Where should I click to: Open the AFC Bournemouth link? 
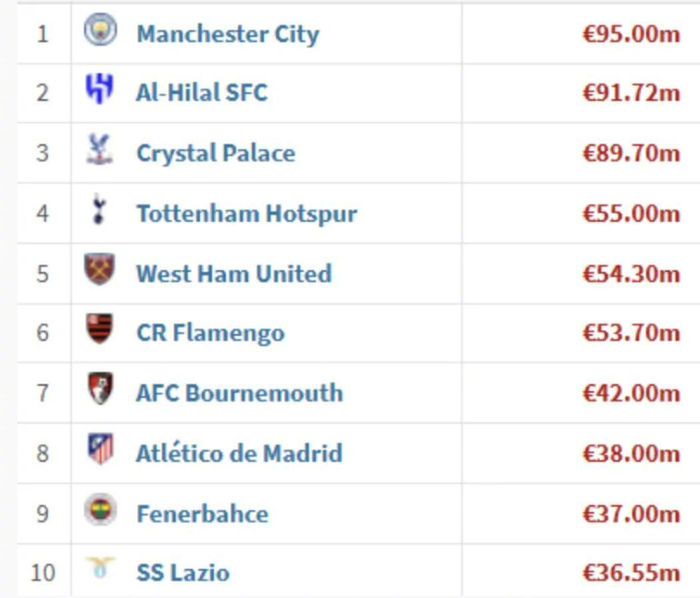(240, 393)
